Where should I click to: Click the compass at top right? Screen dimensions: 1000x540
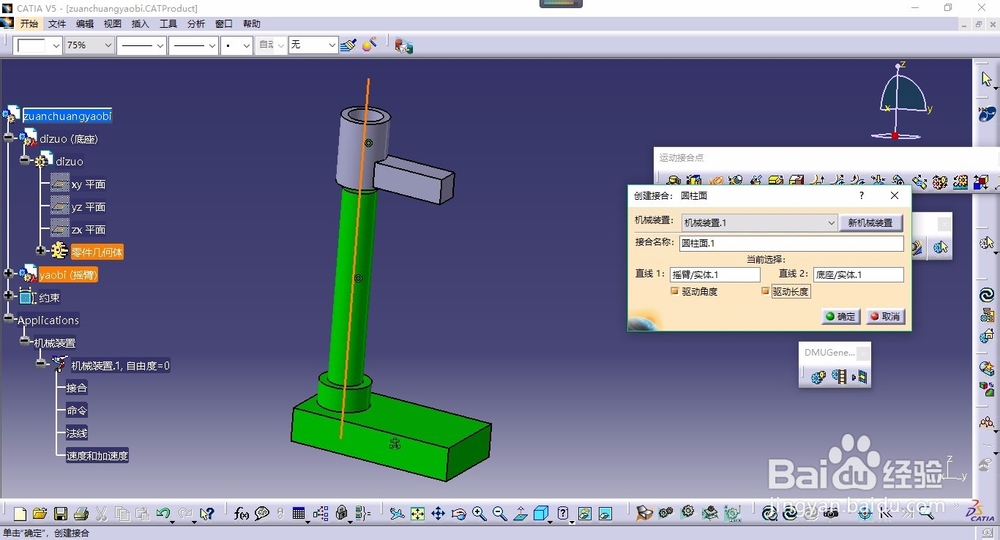[902, 102]
